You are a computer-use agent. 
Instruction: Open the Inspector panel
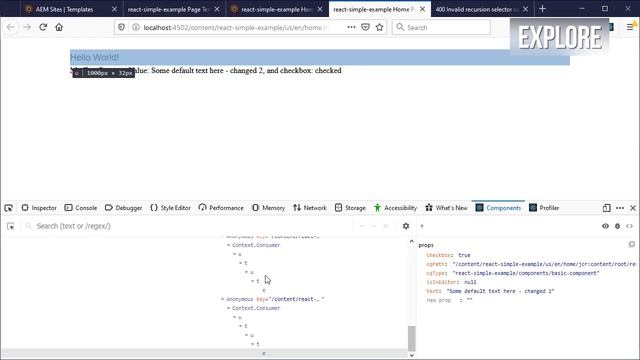pyautogui.click(x=39, y=208)
